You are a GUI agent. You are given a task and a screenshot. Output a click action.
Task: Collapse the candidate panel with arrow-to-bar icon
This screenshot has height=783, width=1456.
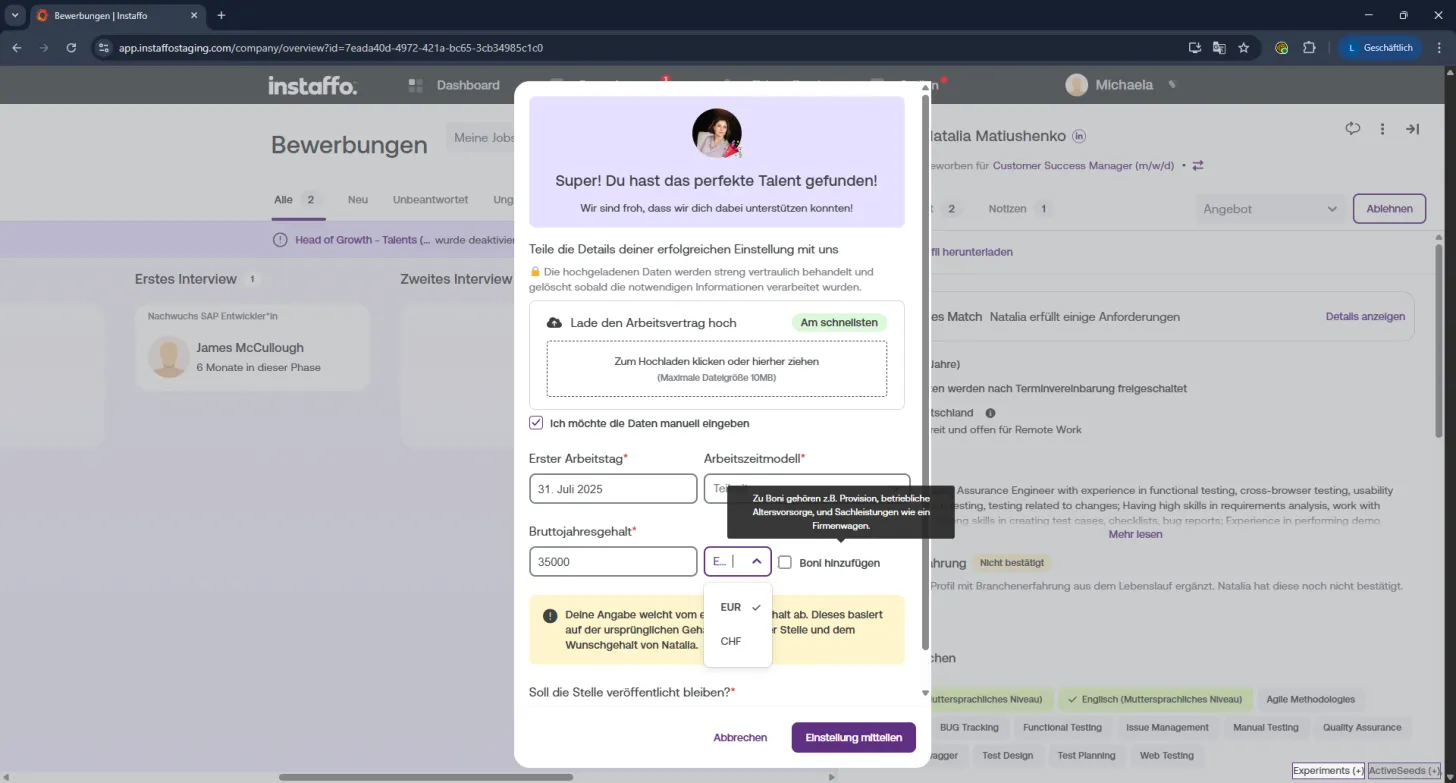[1413, 129]
